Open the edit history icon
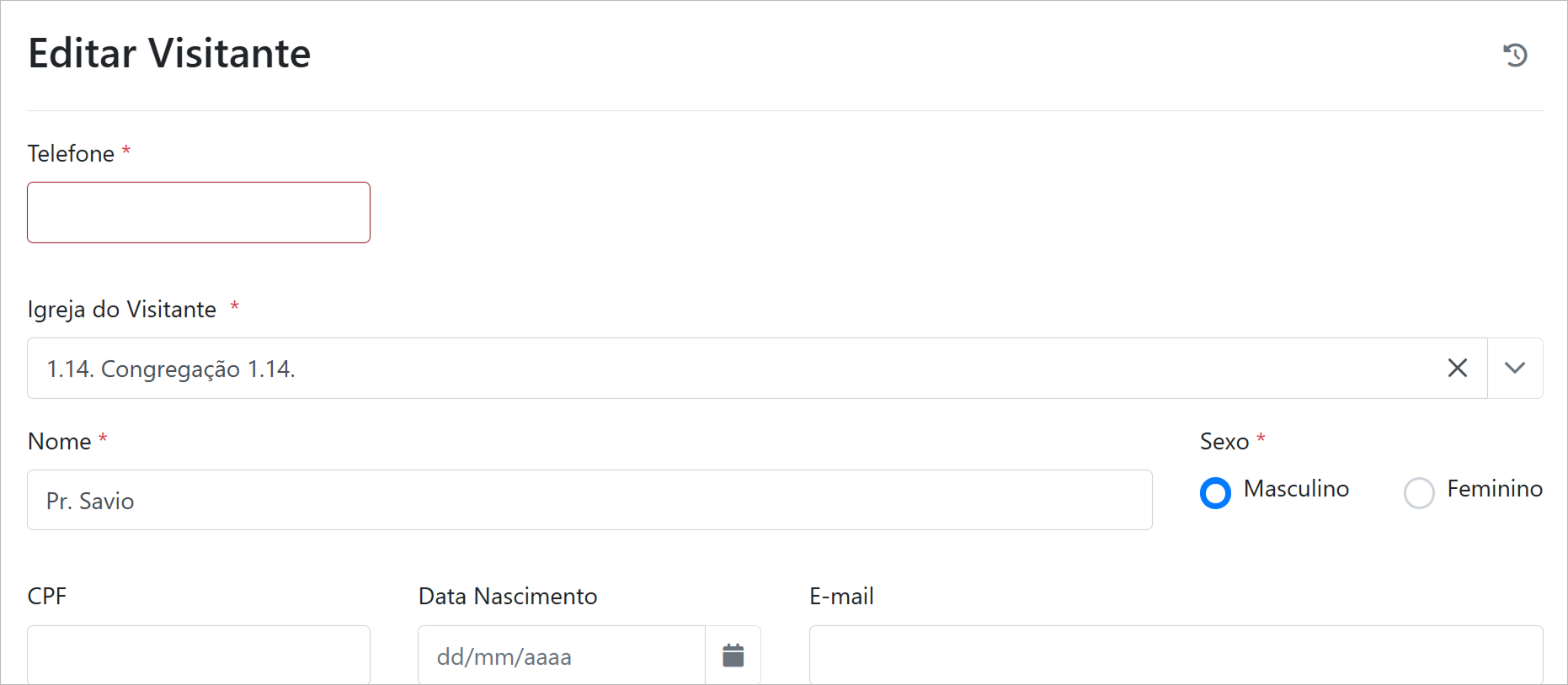 [1515, 56]
